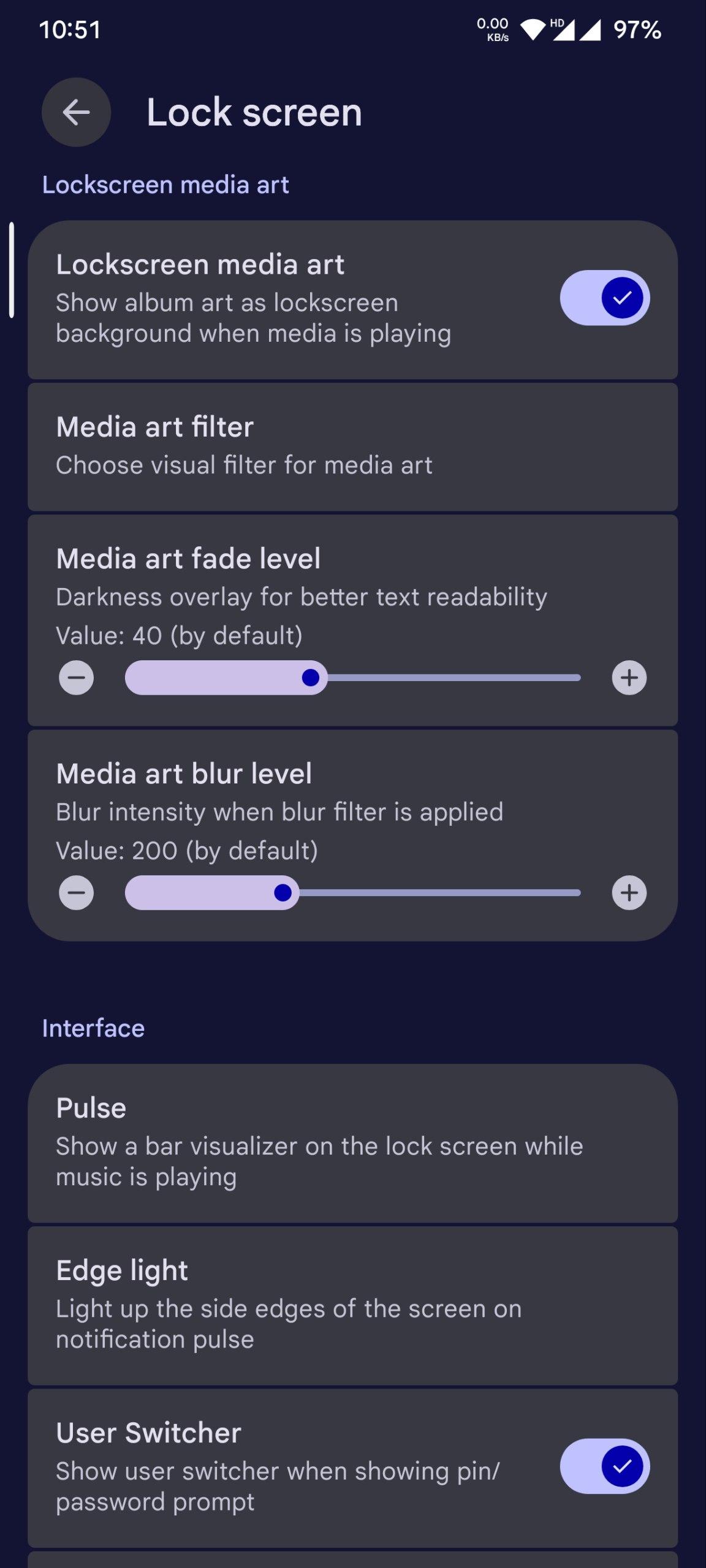Click the fade level slider track
The height and width of the screenshot is (1568, 706).
[x=454, y=677]
